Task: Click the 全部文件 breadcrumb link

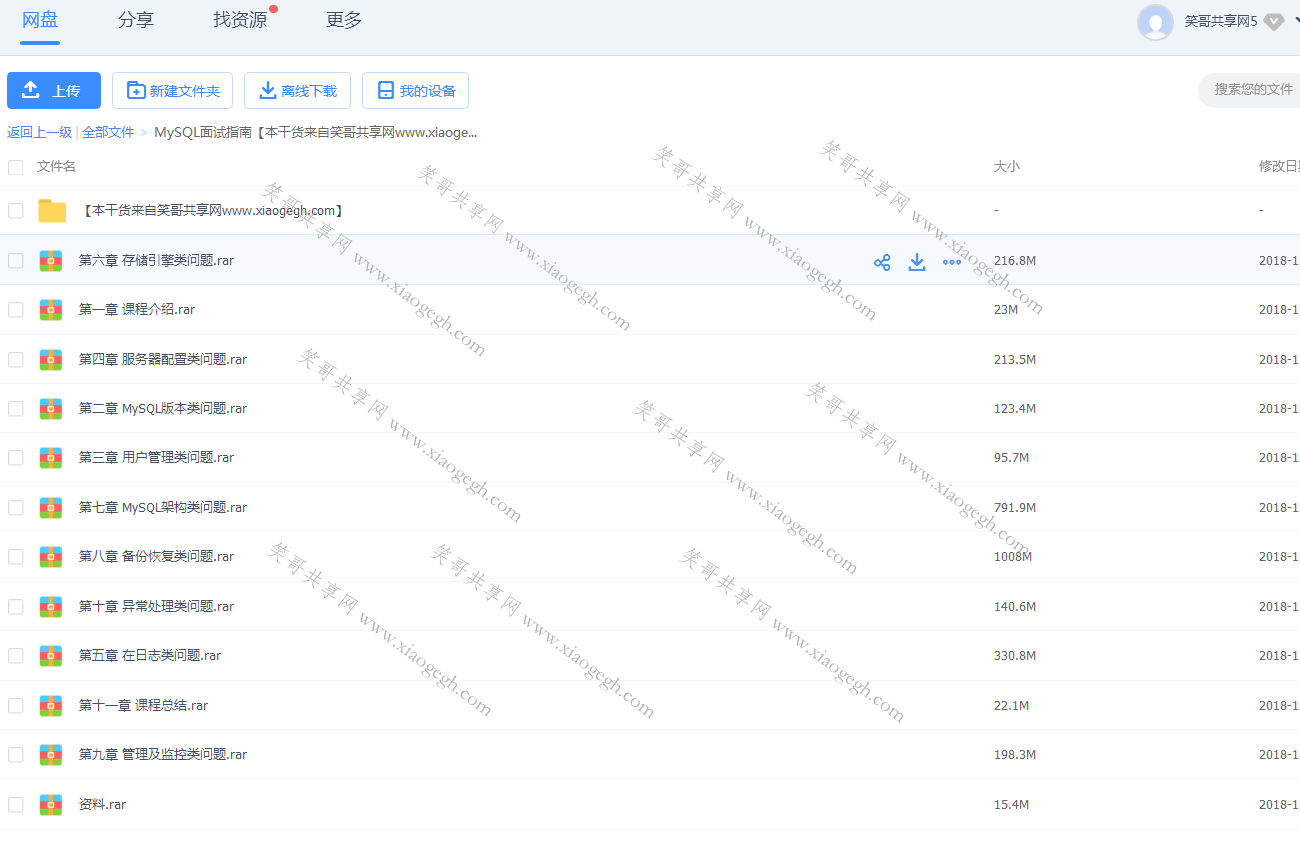Action: point(108,132)
